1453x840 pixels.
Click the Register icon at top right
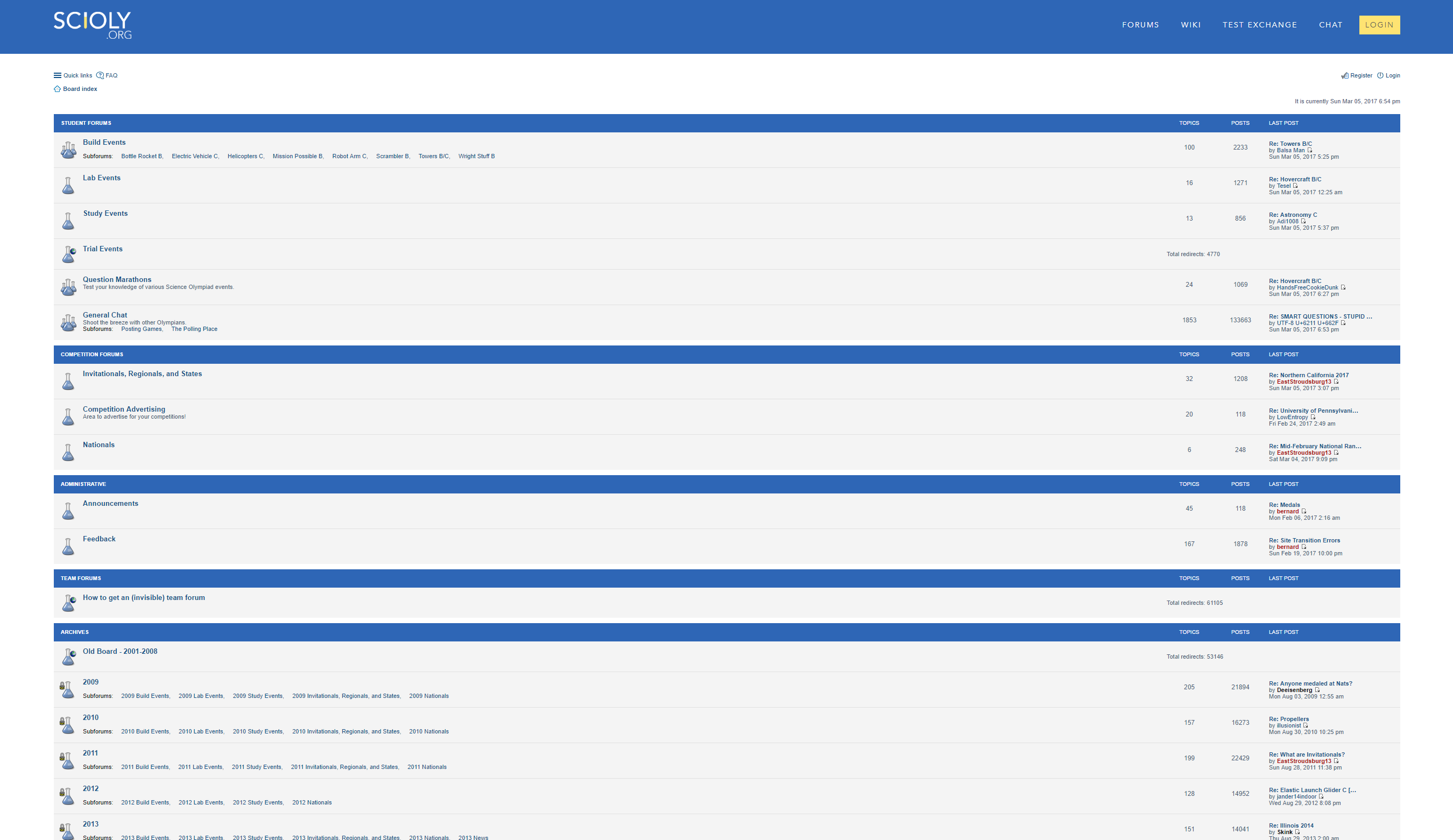tap(1345, 75)
